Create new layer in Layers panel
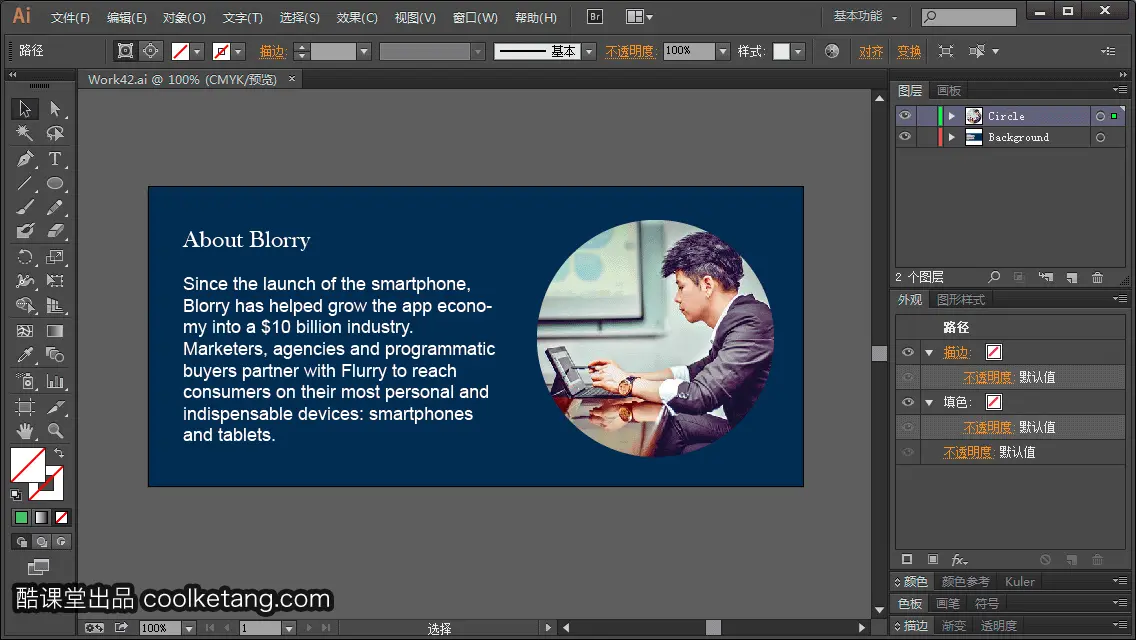Viewport: 1136px width, 640px height. [1072, 278]
